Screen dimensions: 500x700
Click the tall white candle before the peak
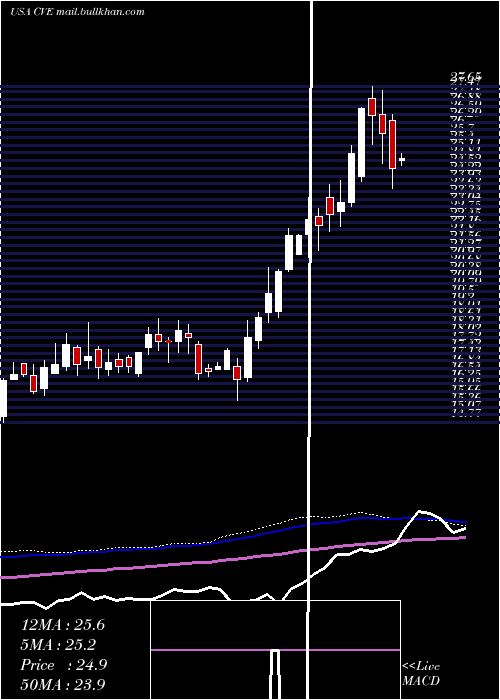tap(362, 142)
